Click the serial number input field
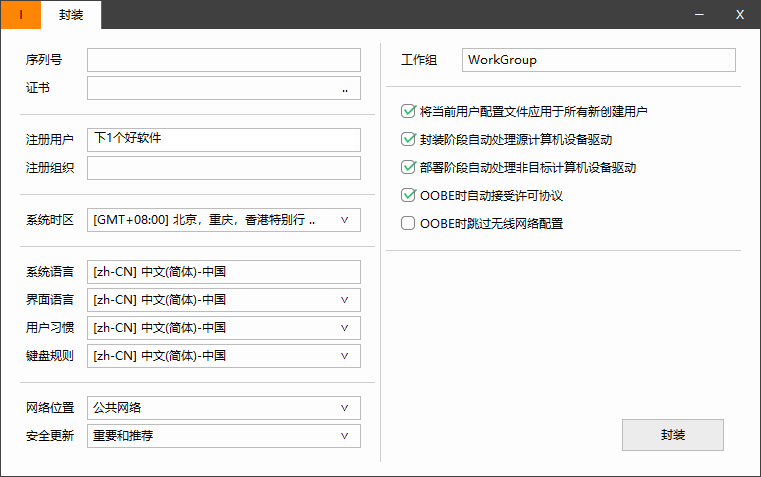761x477 pixels. [x=223, y=60]
